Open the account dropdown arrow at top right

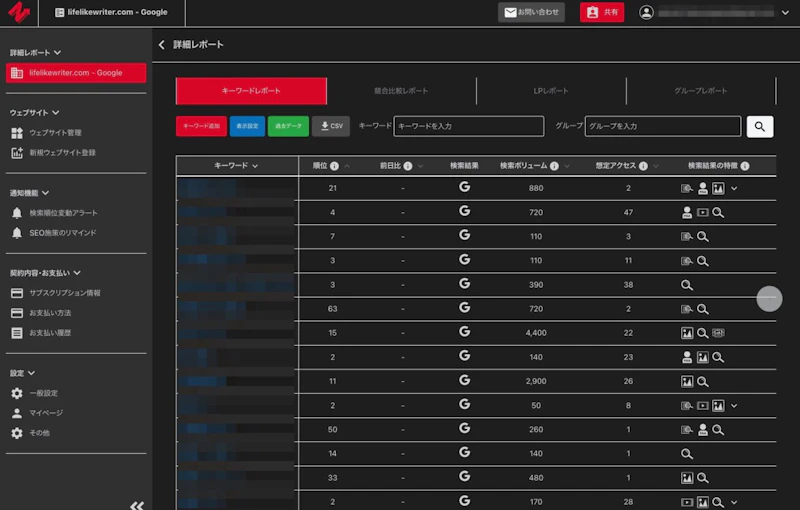click(x=785, y=13)
